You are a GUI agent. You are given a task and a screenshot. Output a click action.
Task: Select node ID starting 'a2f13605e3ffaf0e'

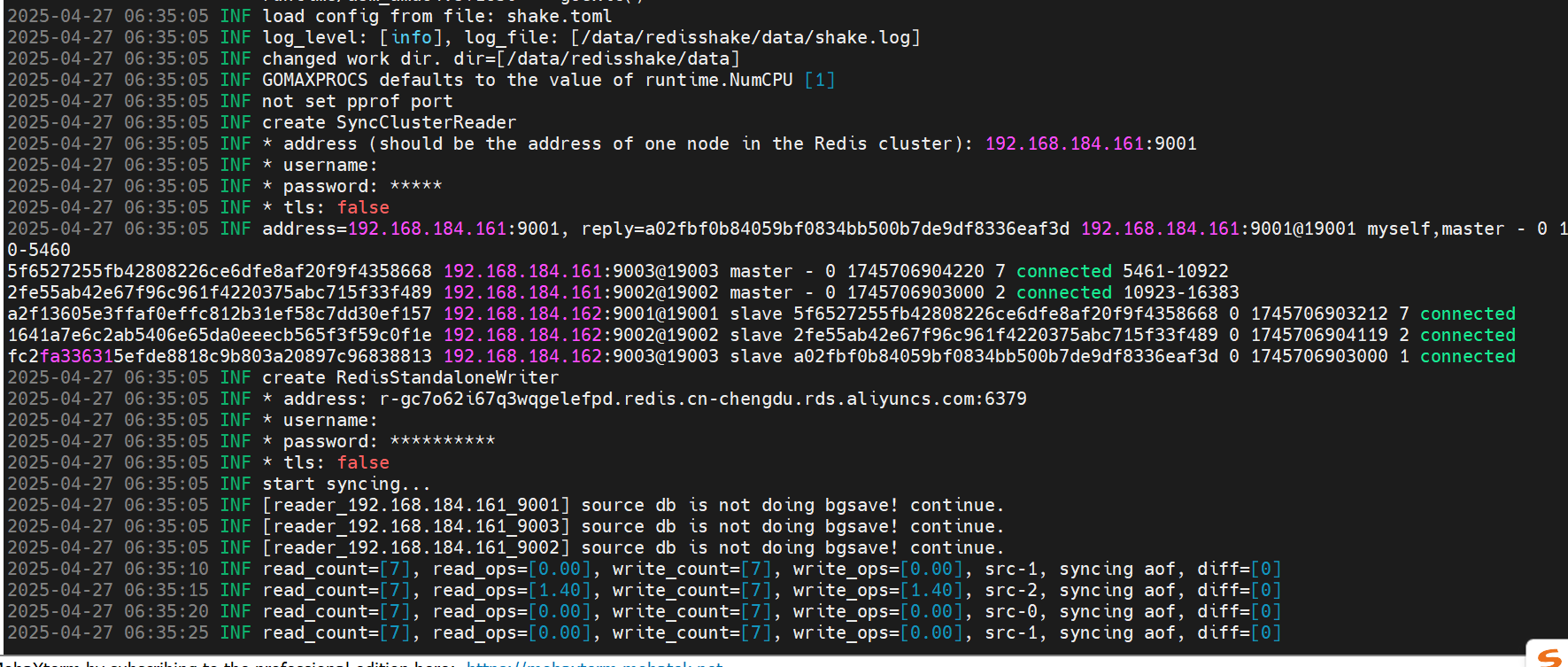[x=220, y=314]
